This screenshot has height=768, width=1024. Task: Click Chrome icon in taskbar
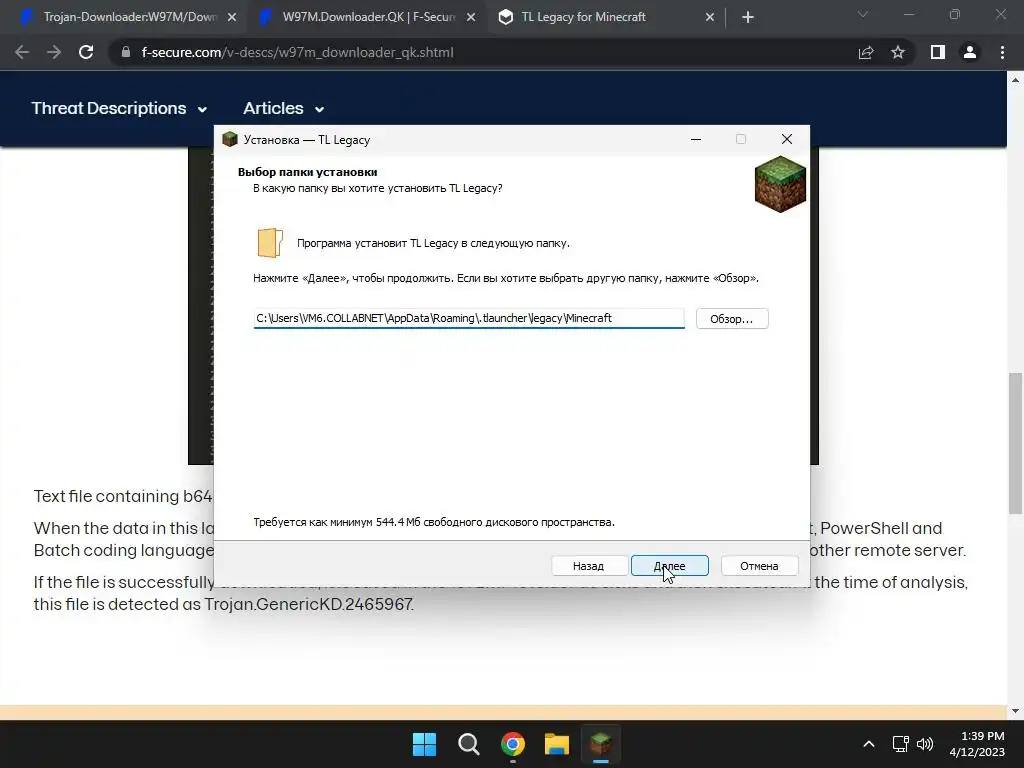coord(513,744)
